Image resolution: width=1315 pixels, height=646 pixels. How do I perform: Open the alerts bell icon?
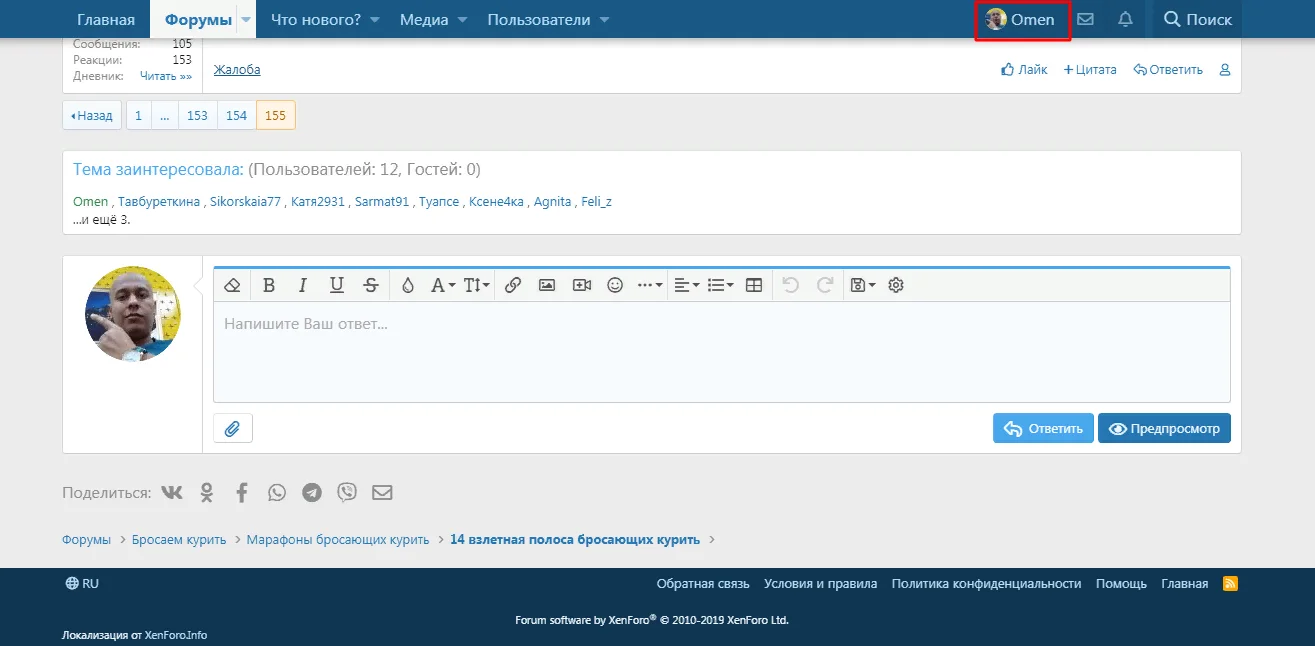1125,19
